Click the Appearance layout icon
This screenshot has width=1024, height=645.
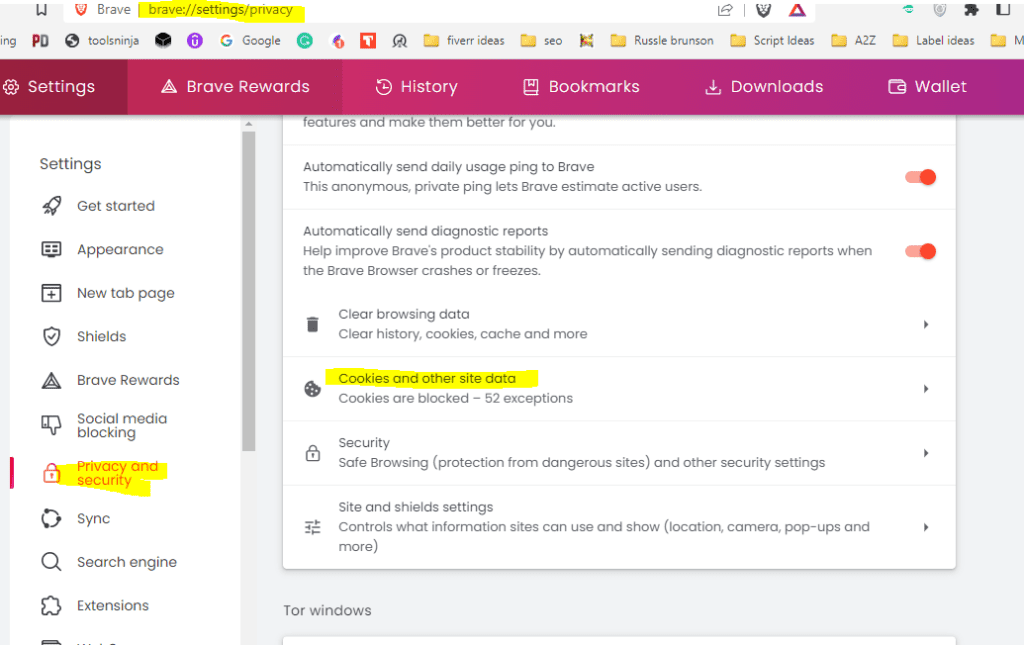pos(52,249)
